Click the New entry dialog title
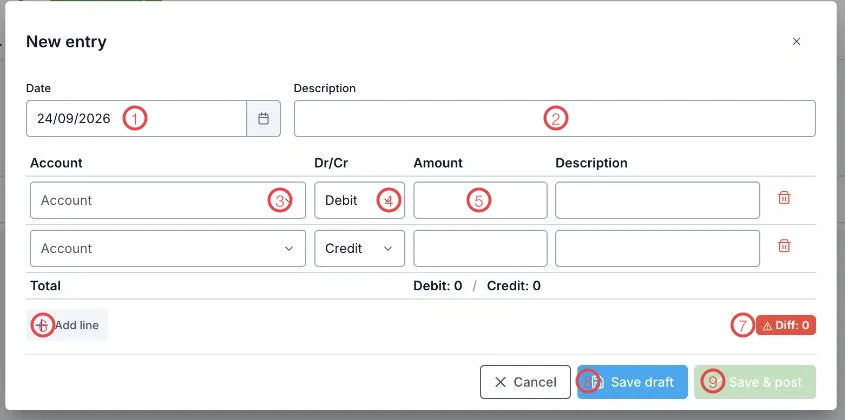Screen dimensions: 845x420 click(66, 42)
